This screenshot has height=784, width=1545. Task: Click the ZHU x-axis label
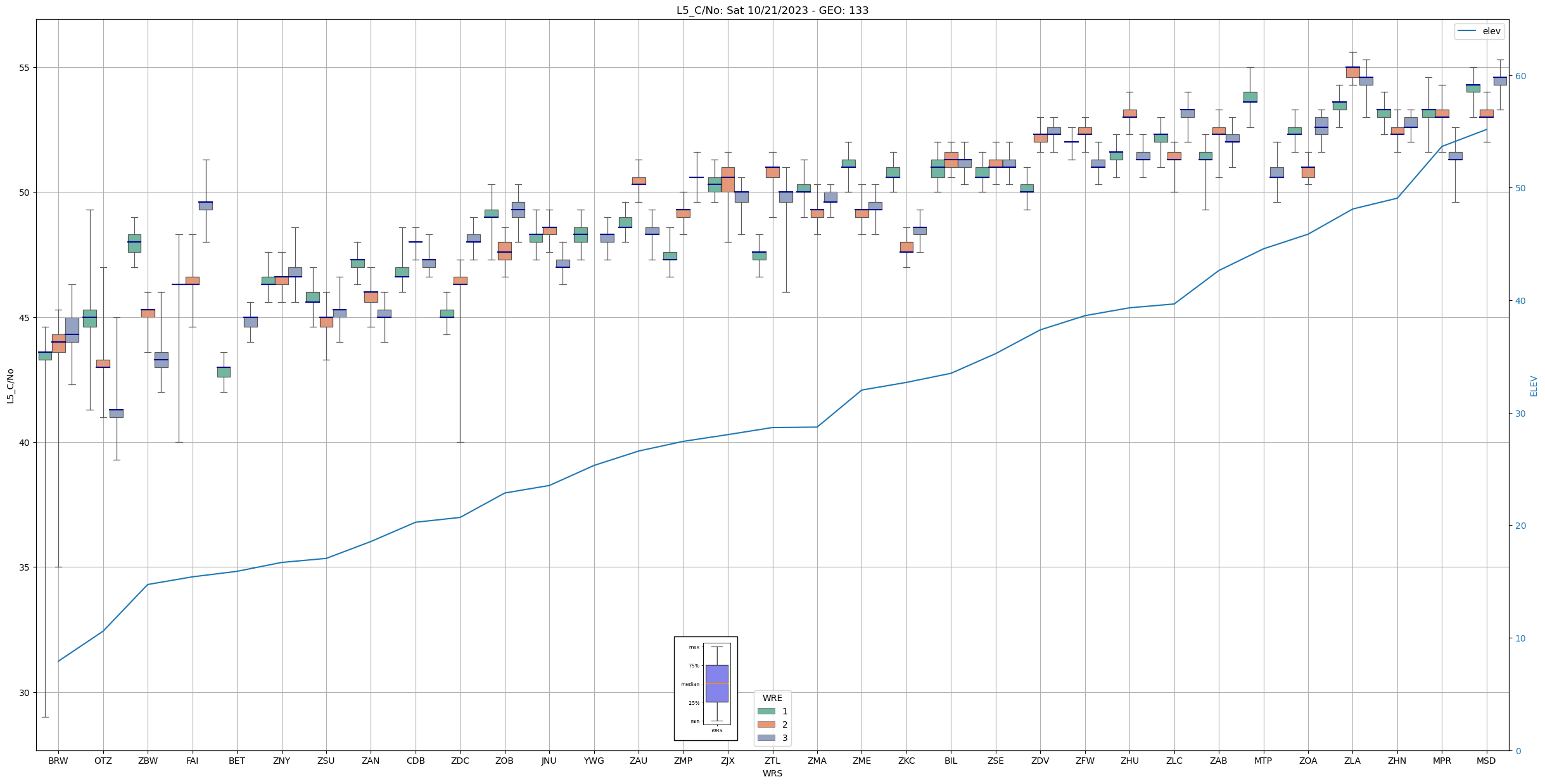pos(1129,761)
